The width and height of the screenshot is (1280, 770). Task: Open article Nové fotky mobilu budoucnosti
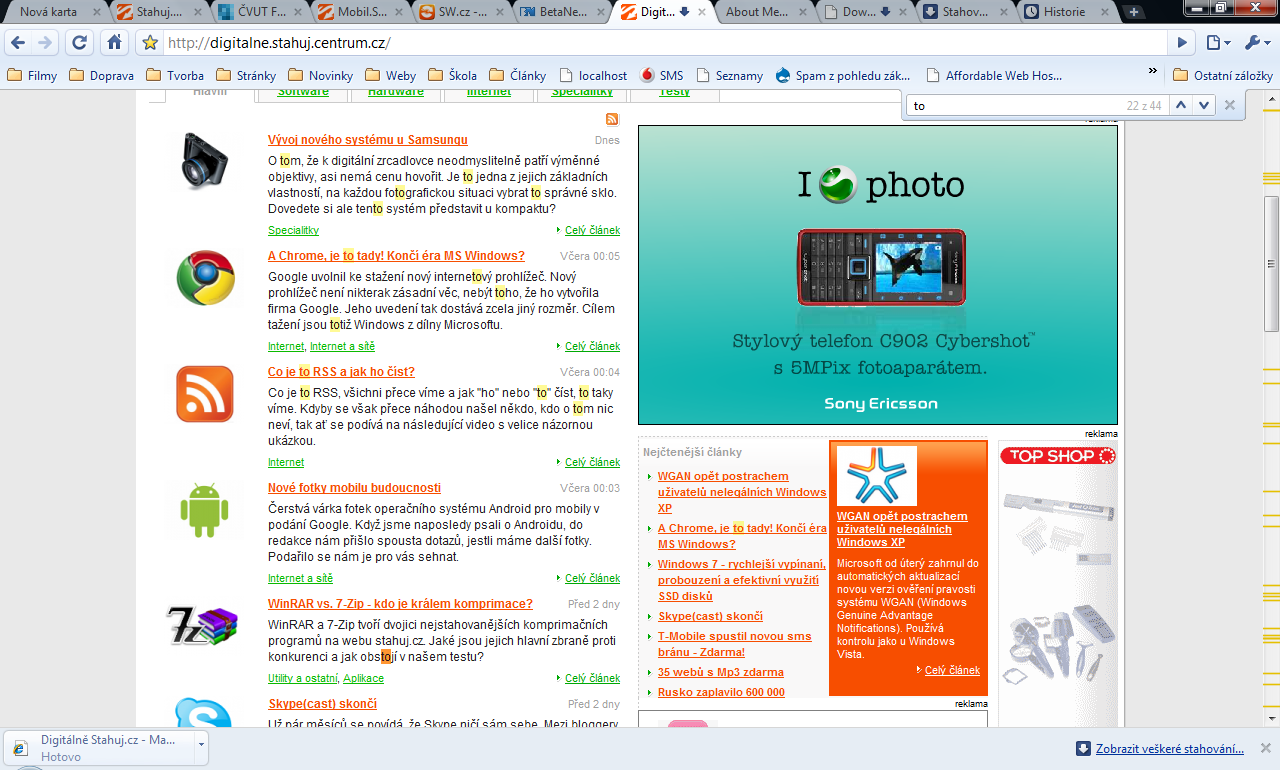click(x=354, y=488)
